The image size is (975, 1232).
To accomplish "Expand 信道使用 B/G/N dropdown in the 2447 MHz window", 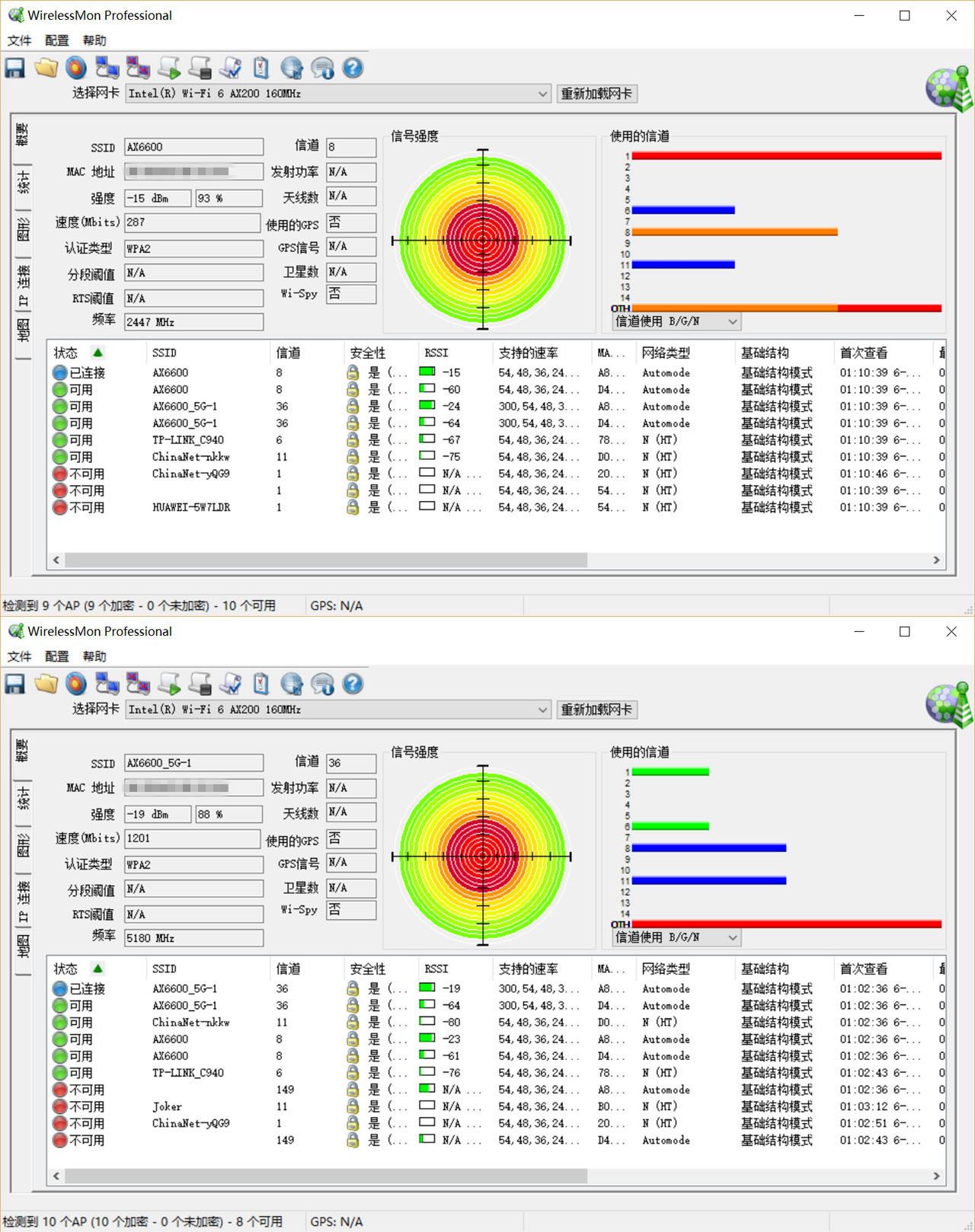I will [676, 321].
